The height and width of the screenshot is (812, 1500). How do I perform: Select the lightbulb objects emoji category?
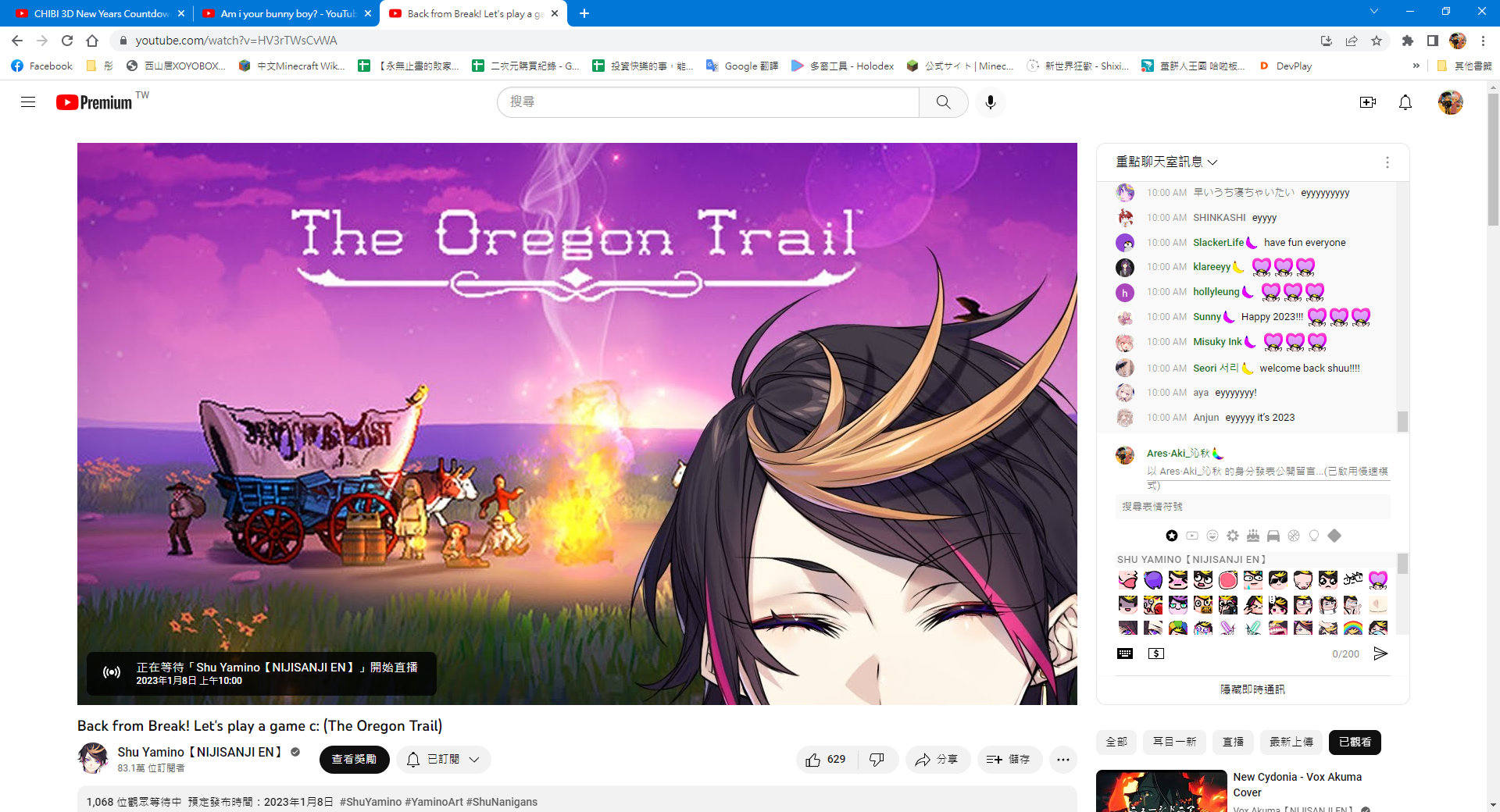tap(1314, 536)
